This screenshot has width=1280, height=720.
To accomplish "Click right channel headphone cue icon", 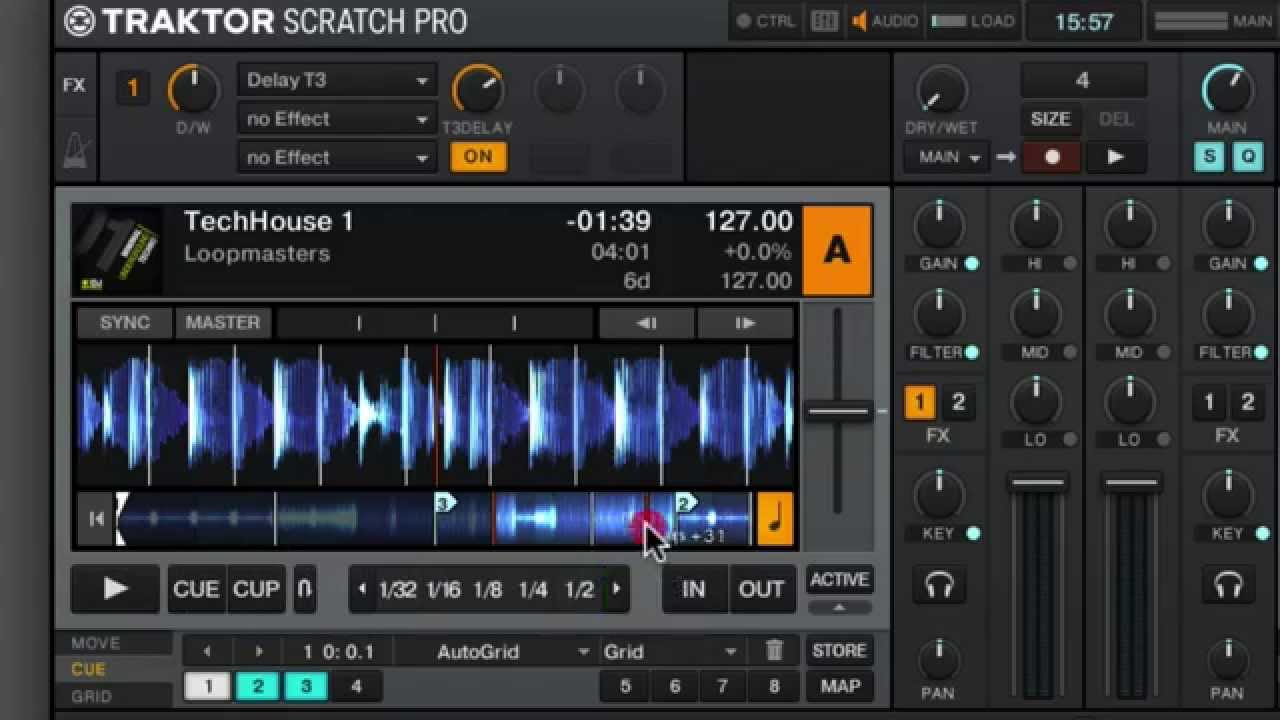I will click(x=1227, y=586).
